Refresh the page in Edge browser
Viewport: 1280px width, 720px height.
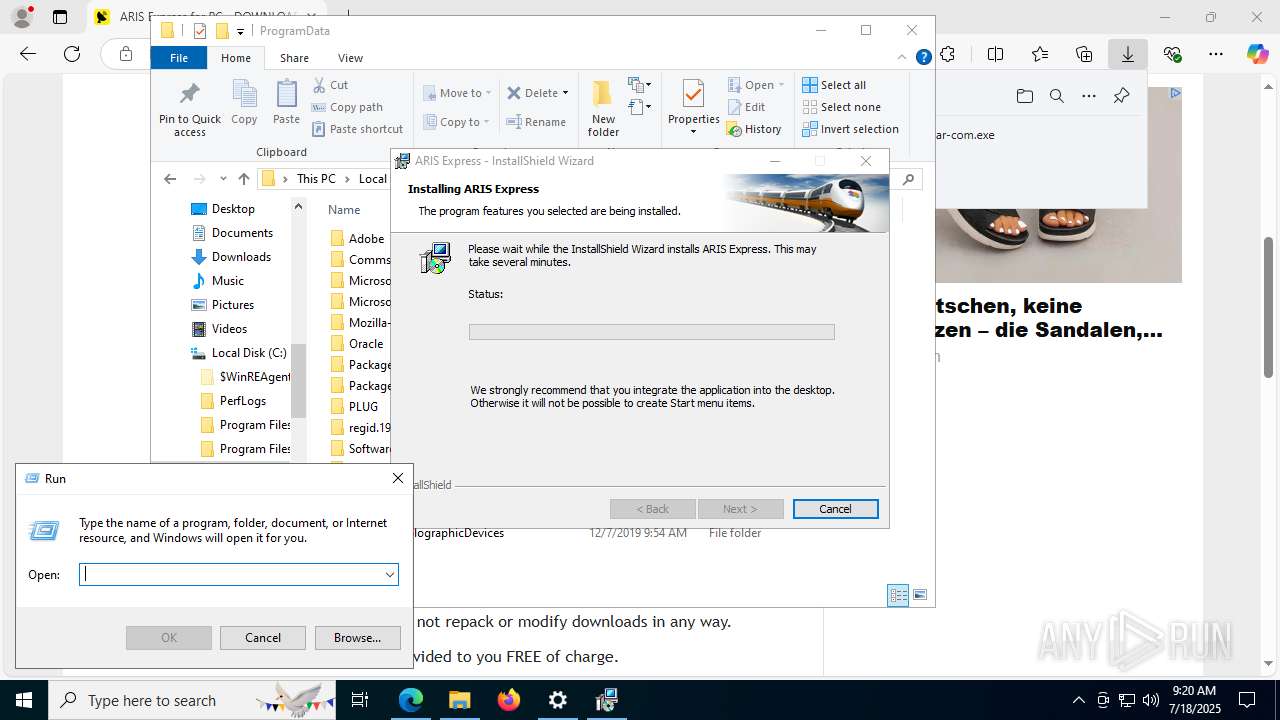[x=72, y=54]
